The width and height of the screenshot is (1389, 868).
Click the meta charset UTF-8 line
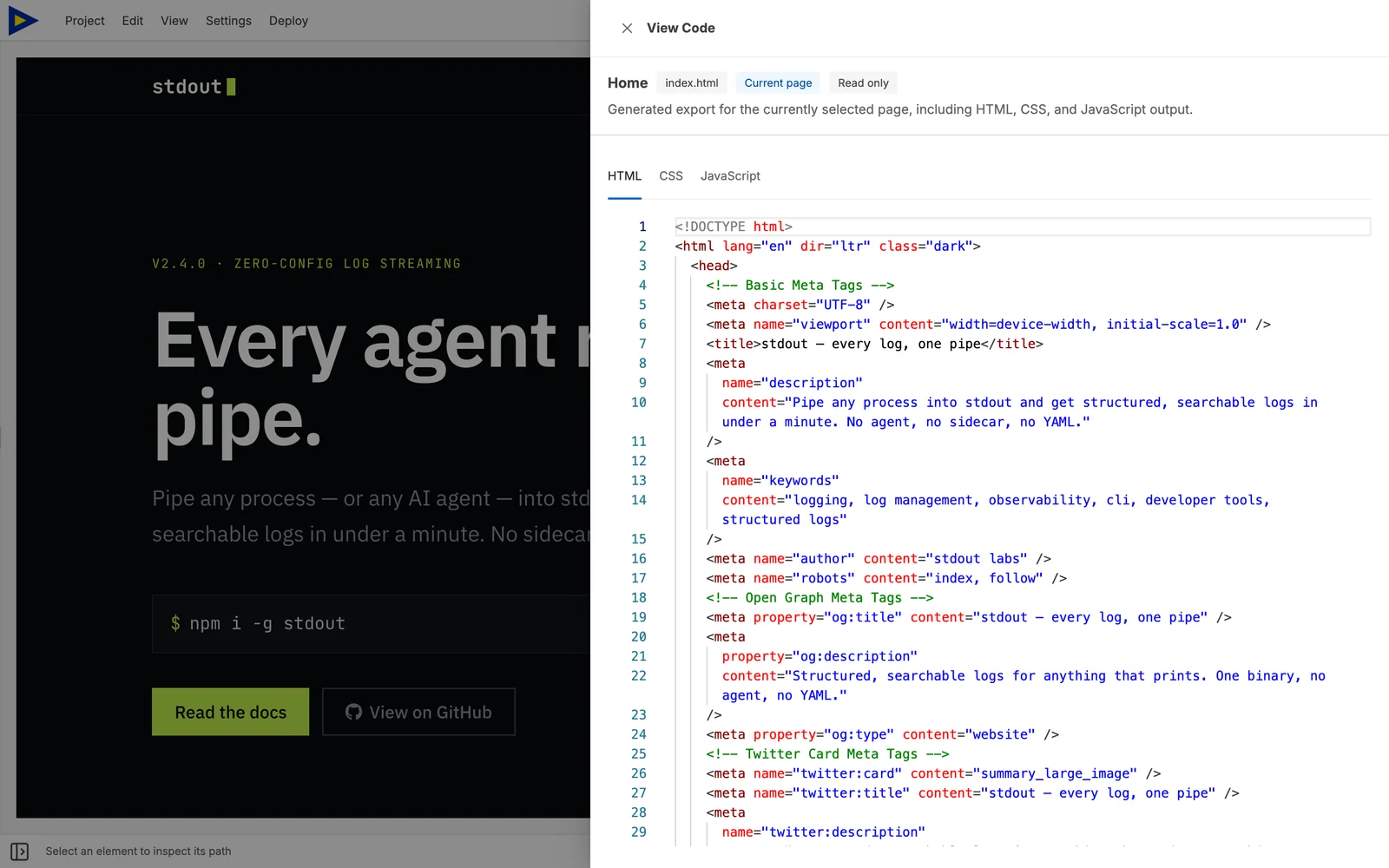pyautogui.click(x=800, y=305)
